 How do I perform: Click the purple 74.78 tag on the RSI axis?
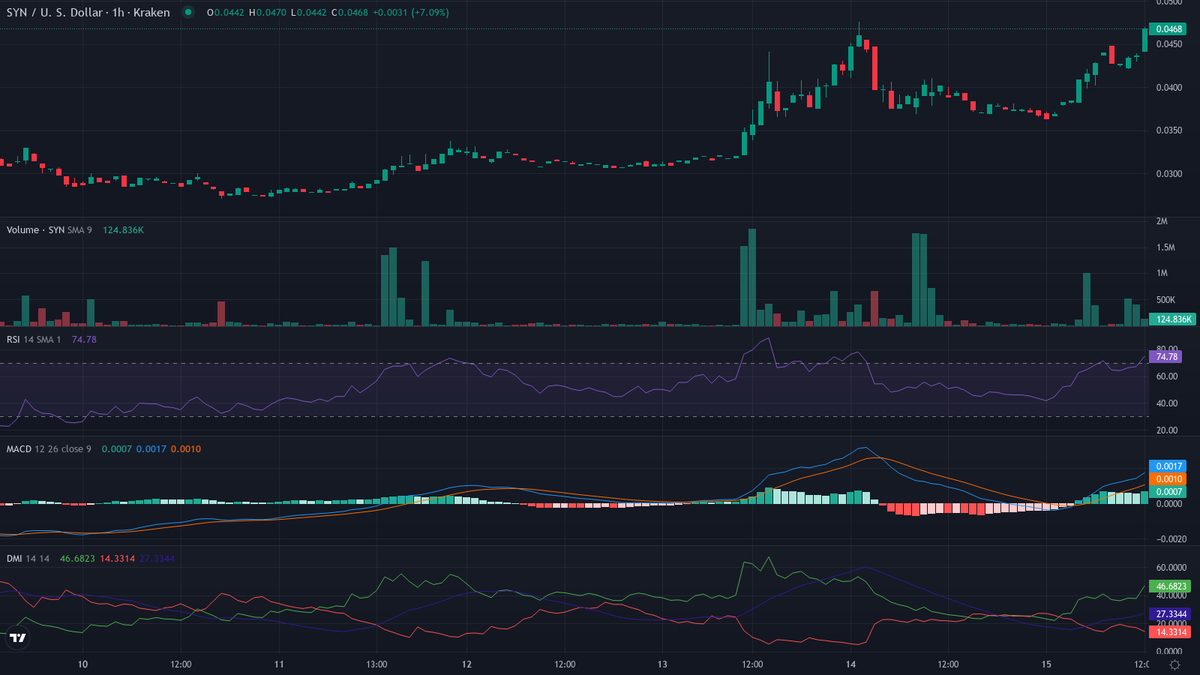point(1166,356)
